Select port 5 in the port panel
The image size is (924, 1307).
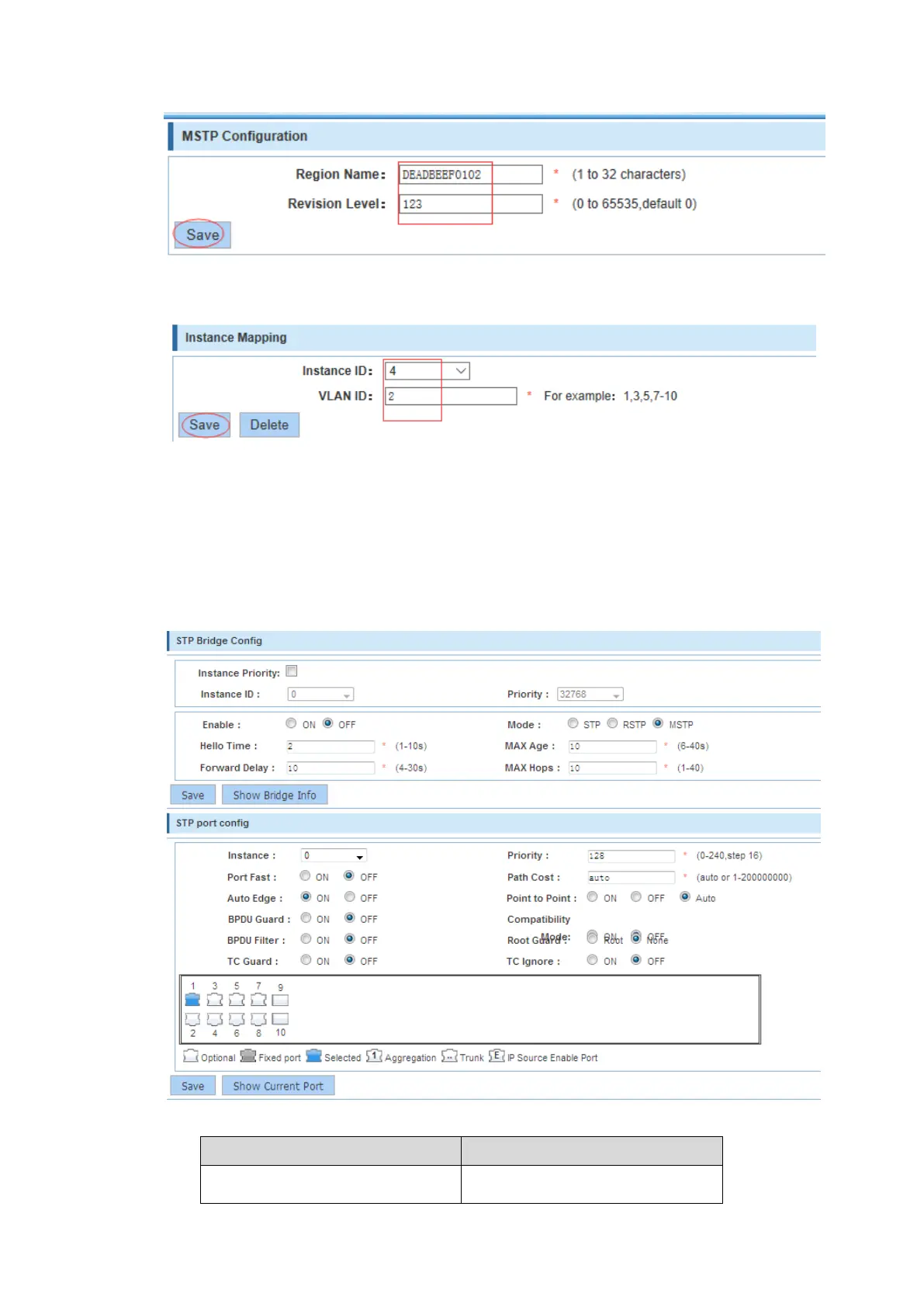point(237,1000)
